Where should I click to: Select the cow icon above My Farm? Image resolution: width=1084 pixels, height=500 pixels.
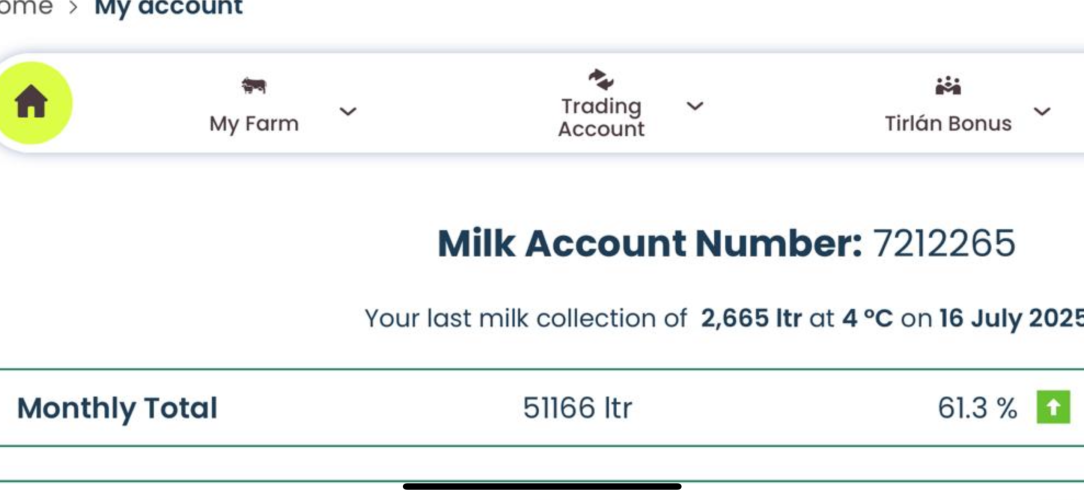click(254, 86)
